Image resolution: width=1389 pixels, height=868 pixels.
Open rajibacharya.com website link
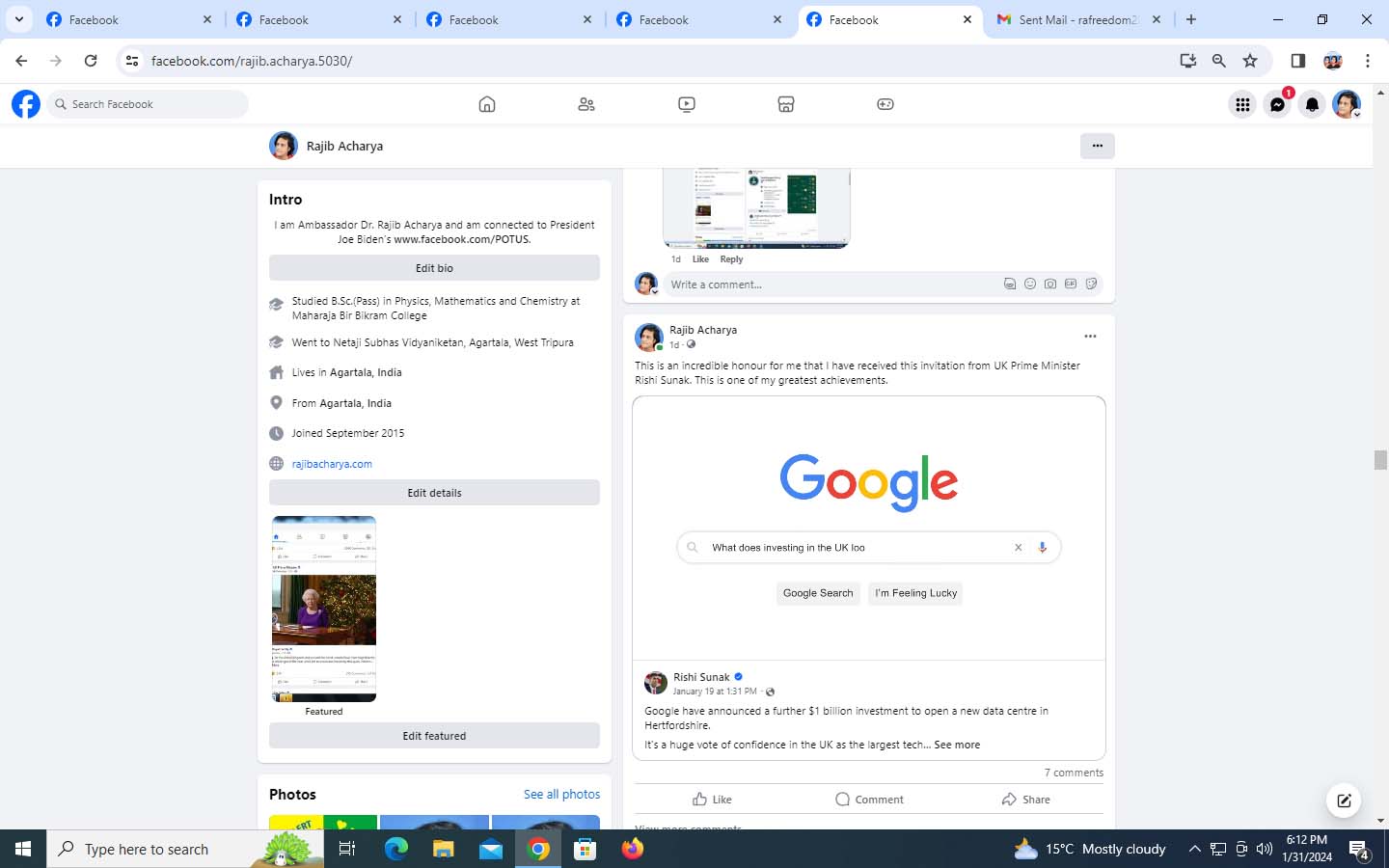332,464
